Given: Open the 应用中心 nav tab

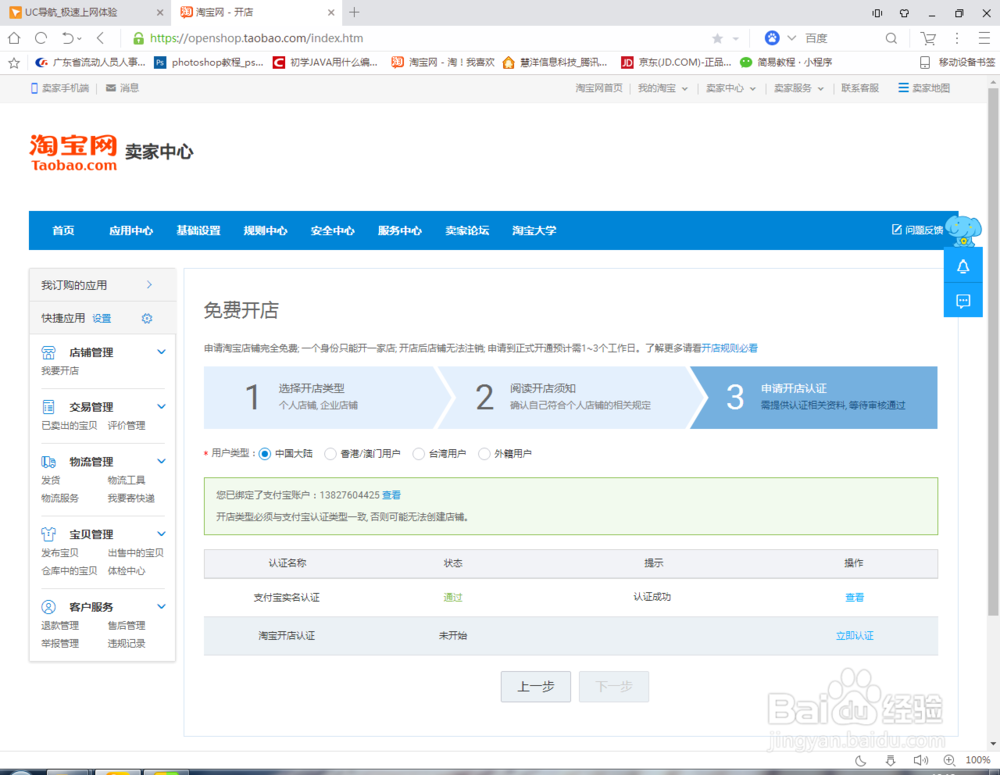Looking at the screenshot, I should (x=131, y=230).
